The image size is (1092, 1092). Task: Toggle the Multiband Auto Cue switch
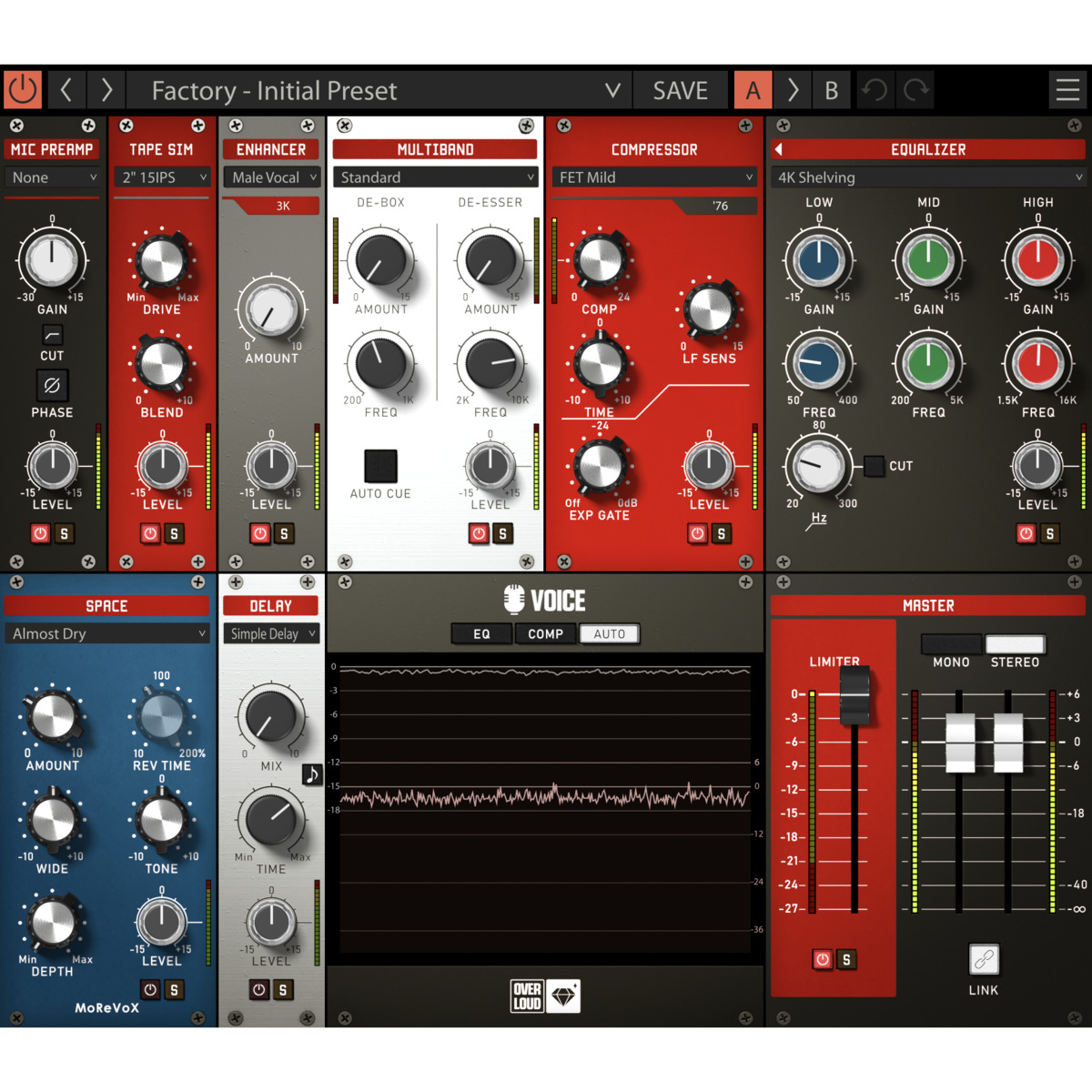click(x=380, y=466)
